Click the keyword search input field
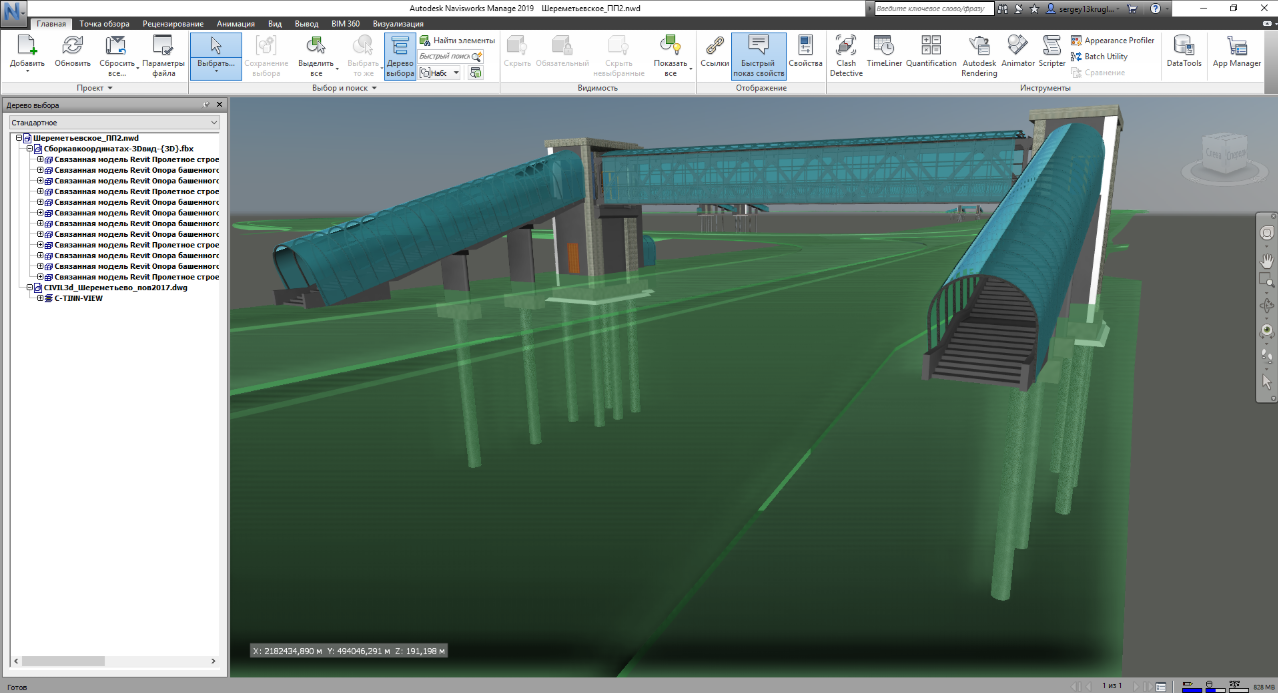Viewport: 1278px width, 693px height. pos(928,8)
